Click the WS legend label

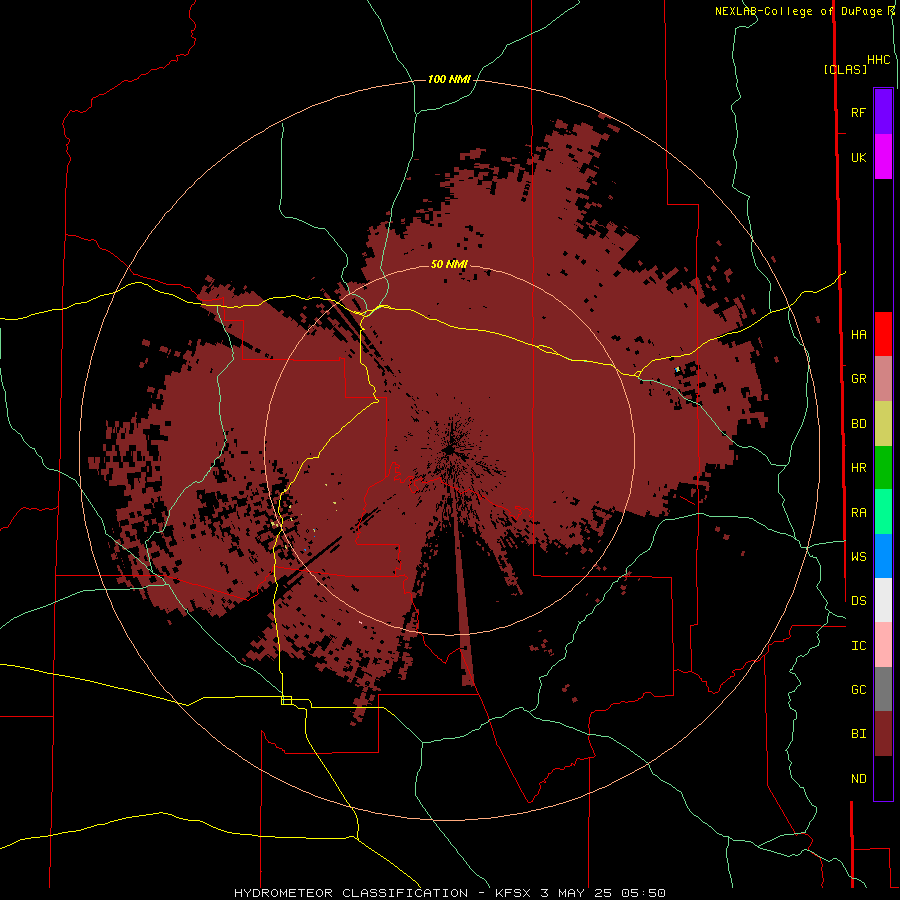click(x=858, y=556)
